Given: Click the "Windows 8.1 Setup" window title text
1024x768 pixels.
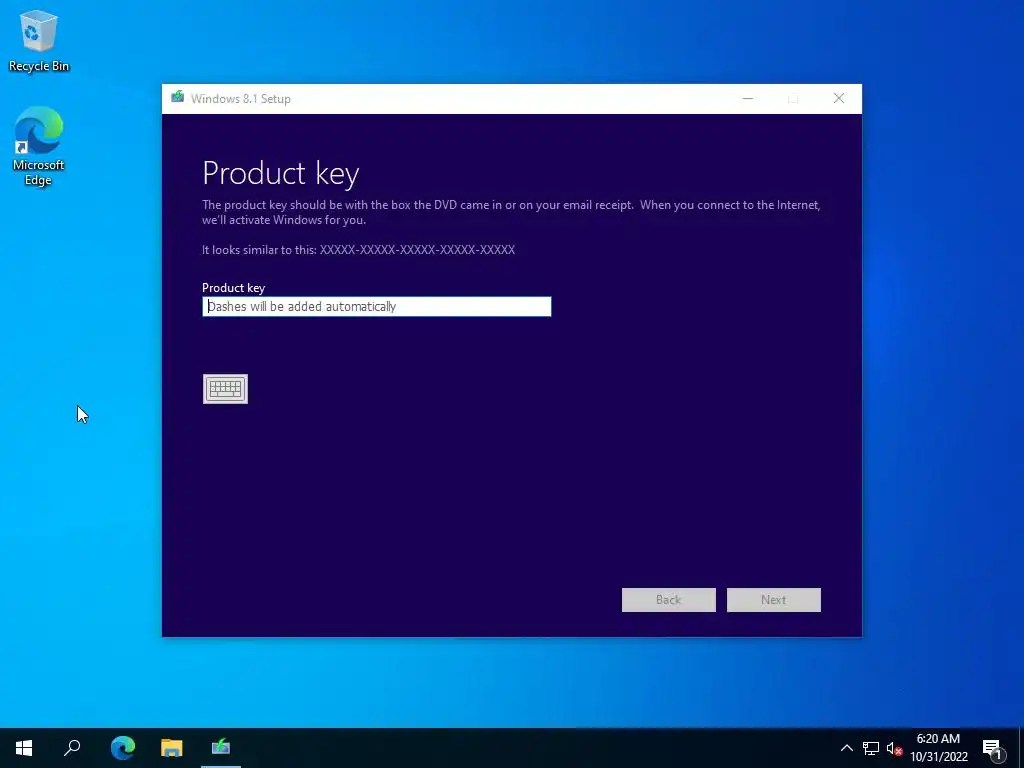Looking at the screenshot, I should (240, 99).
